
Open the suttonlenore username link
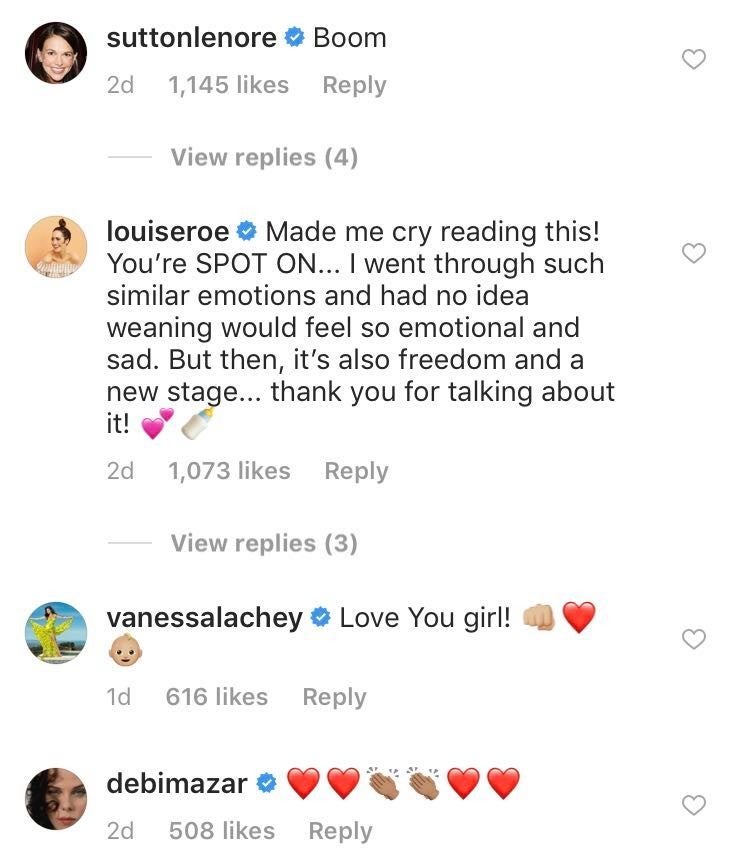tap(191, 38)
